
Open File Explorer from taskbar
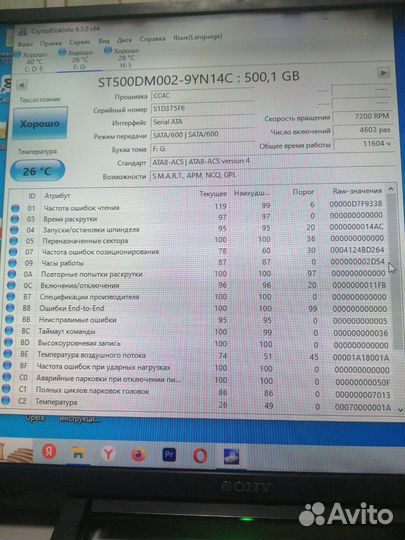click(78, 454)
